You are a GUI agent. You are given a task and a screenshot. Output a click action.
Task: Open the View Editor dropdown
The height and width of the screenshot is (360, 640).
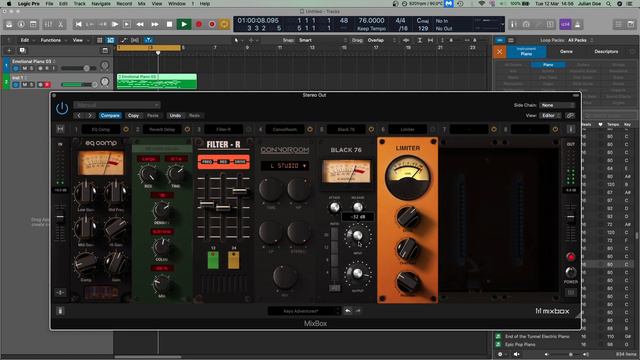point(551,116)
